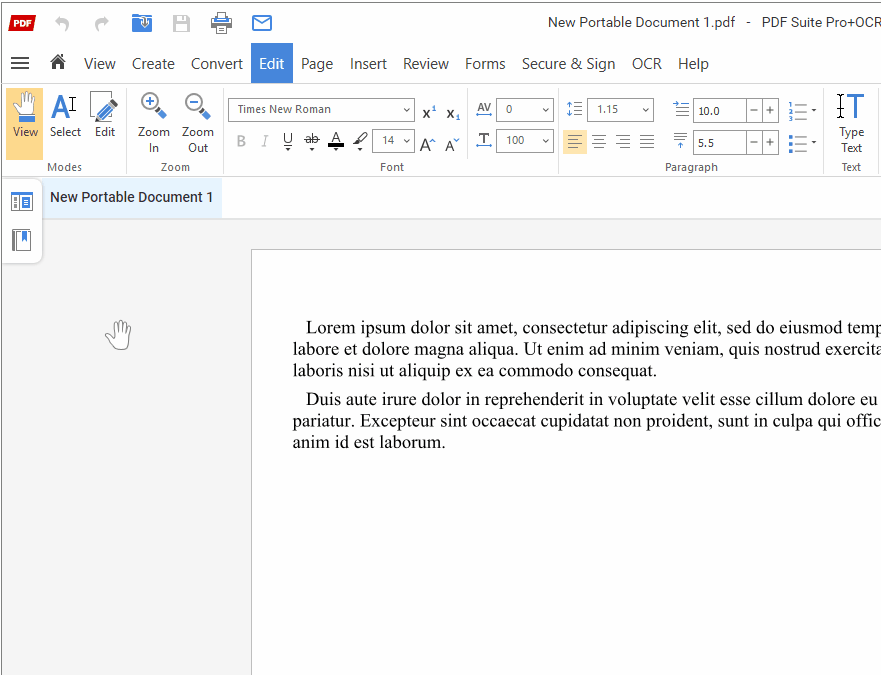This screenshot has width=881, height=675.
Task: Open the Convert ribbon tab
Action: (x=216, y=64)
